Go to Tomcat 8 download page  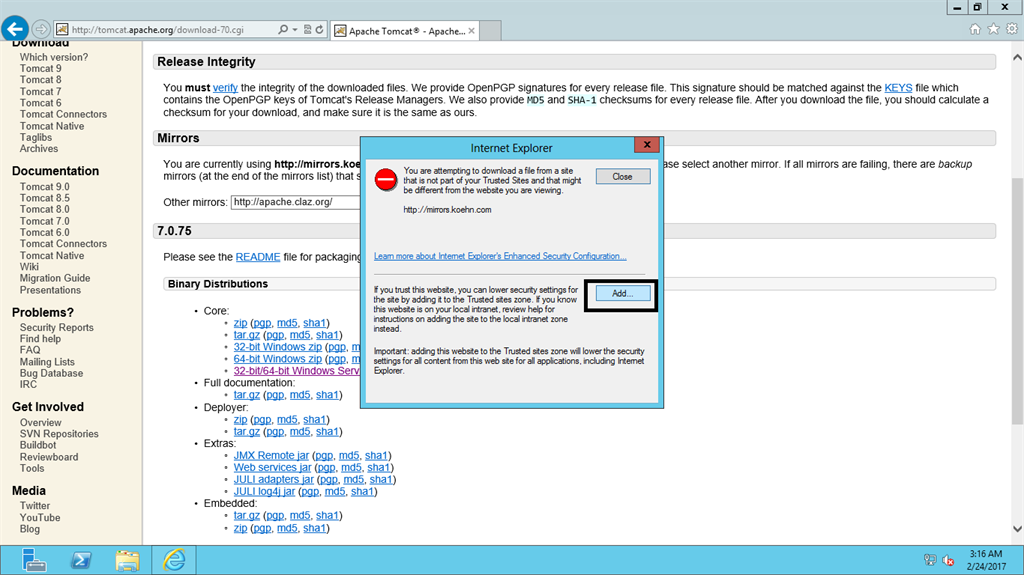(x=40, y=80)
